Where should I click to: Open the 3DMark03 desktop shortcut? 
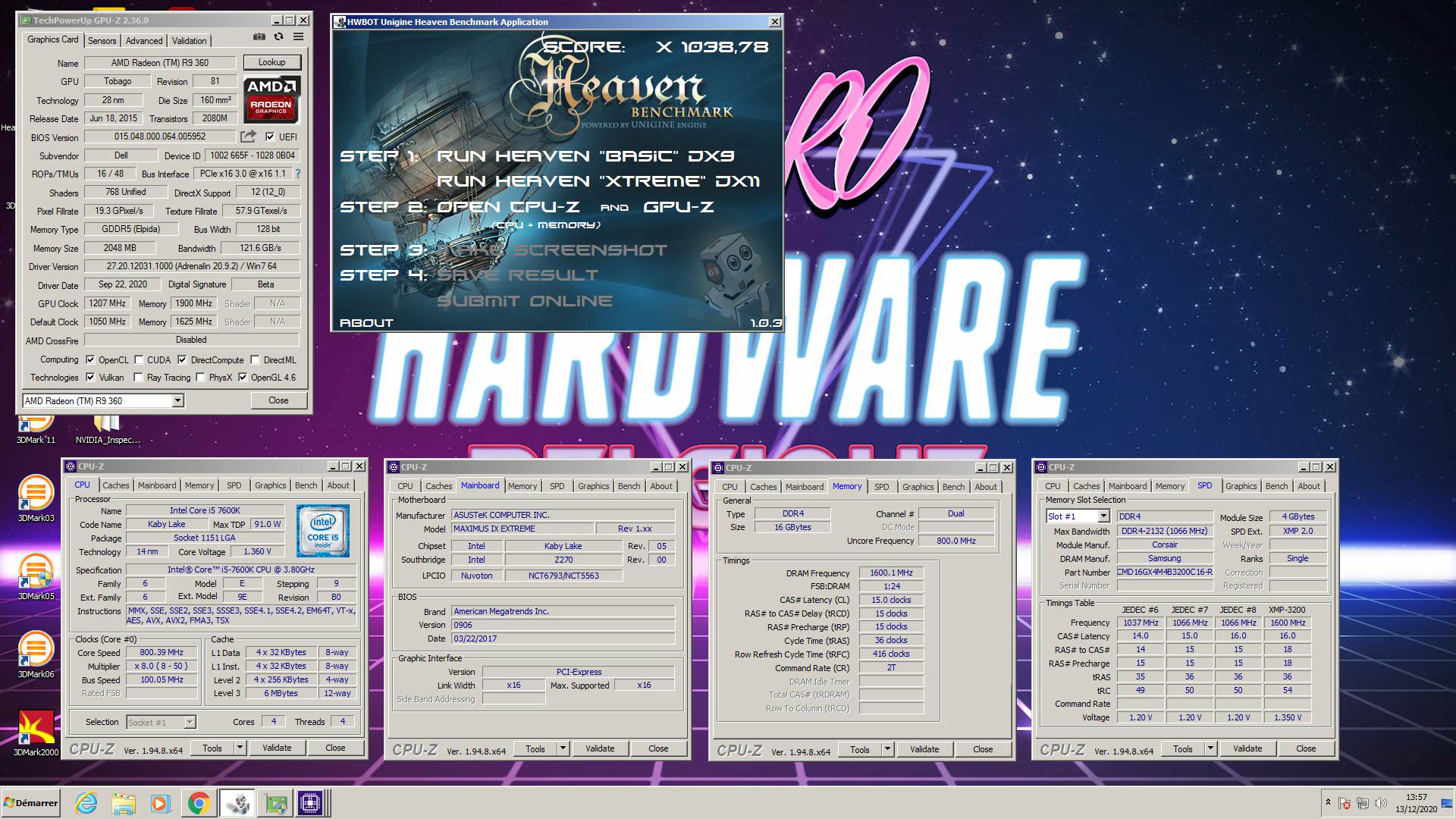click(36, 498)
